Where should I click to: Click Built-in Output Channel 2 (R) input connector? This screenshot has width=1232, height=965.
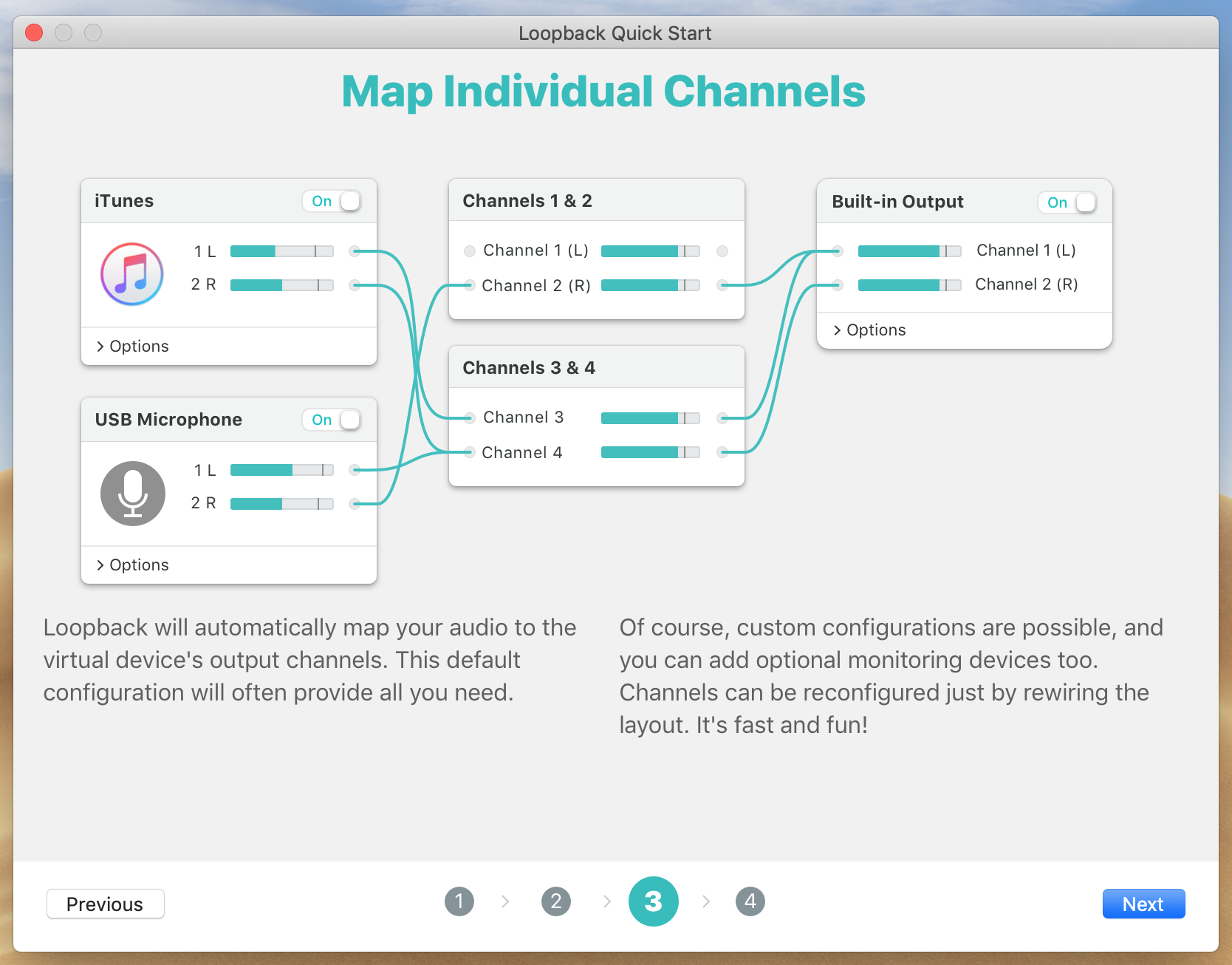[x=838, y=285]
